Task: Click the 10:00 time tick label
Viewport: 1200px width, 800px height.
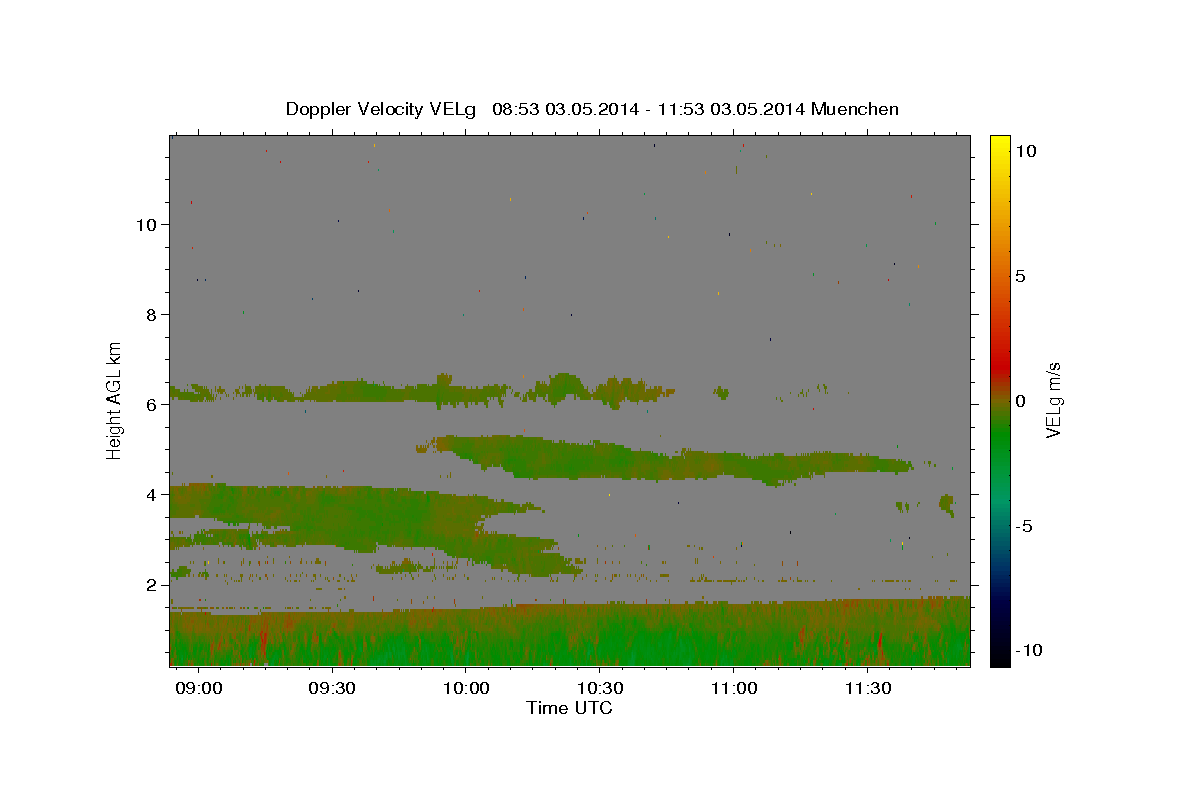Action: pos(466,689)
